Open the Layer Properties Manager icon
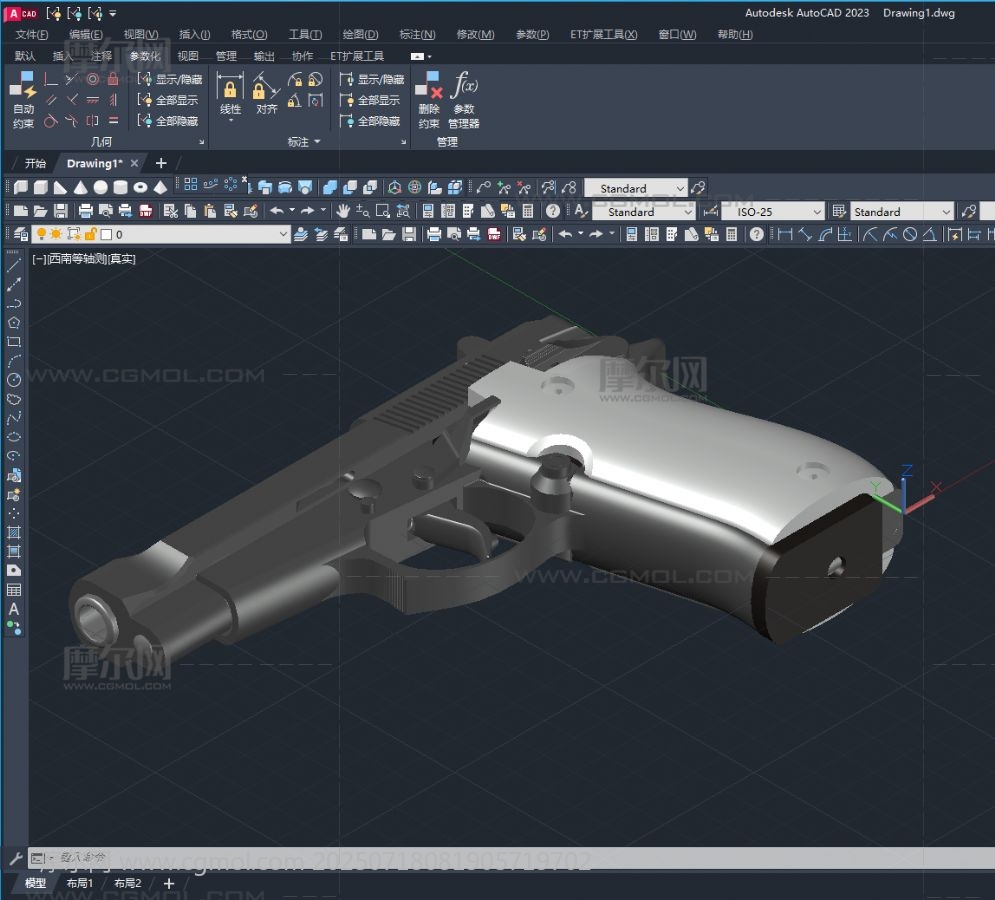Image resolution: width=995 pixels, height=900 pixels. pos(21,234)
